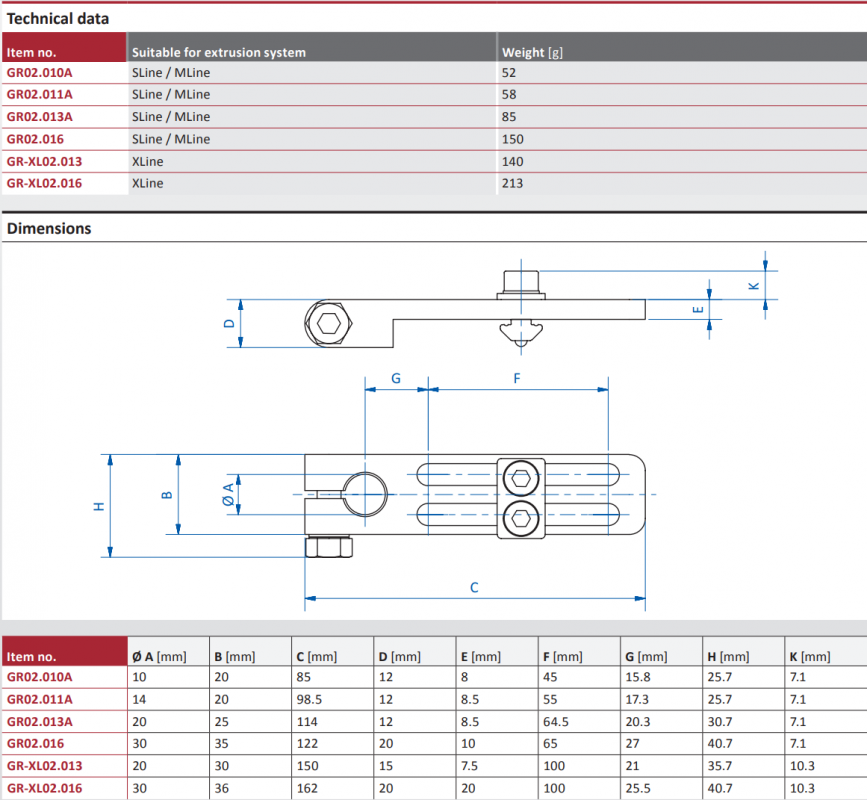Click the C value "98.5" for GR02.011A

pyautogui.click(x=309, y=699)
